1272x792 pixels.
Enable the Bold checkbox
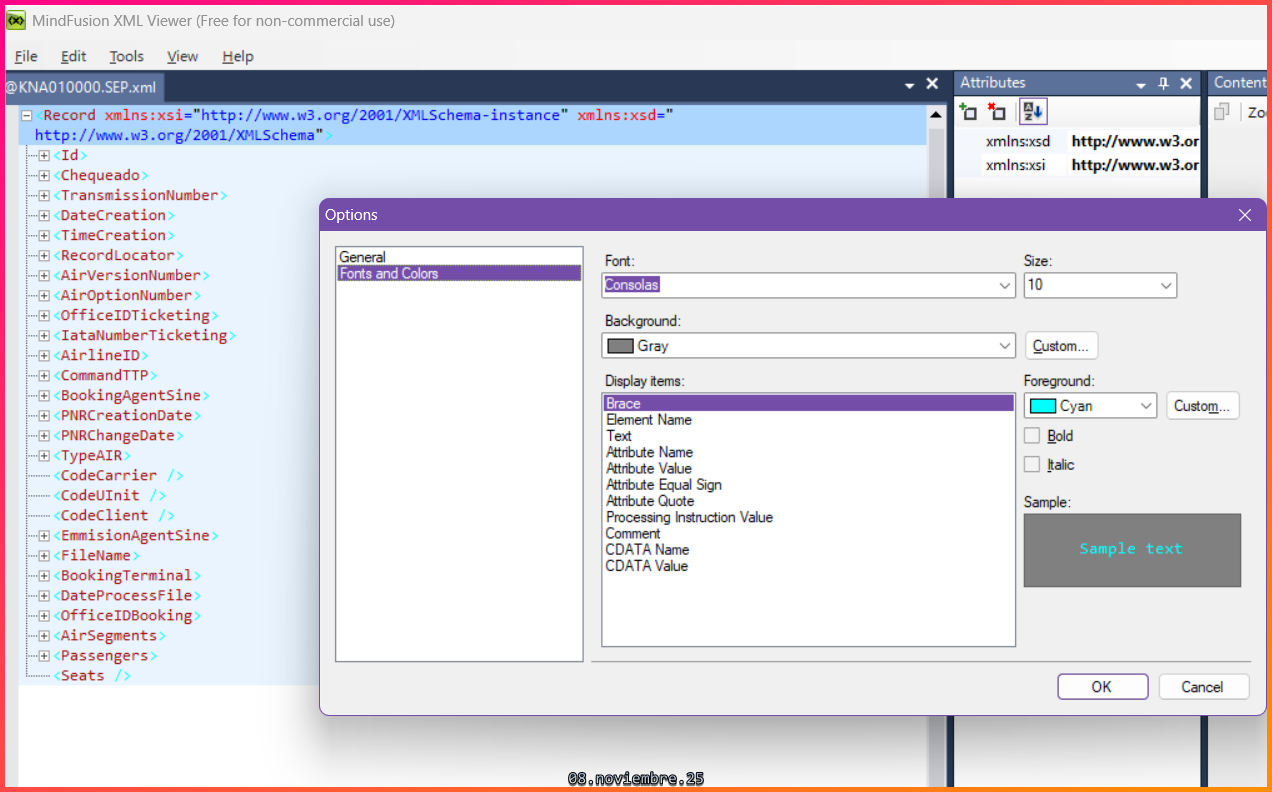tap(1032, 436)
